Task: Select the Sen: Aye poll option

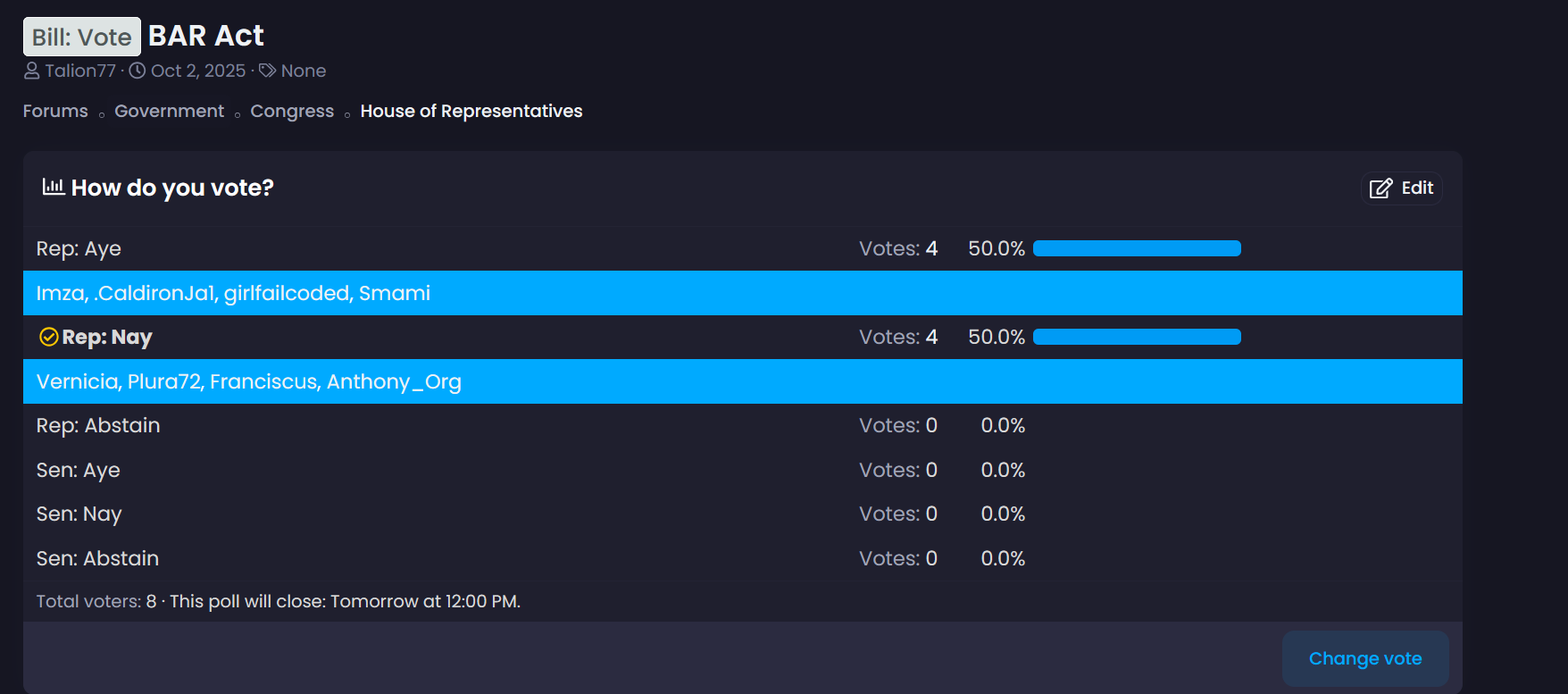Action: tap(79, 470)
